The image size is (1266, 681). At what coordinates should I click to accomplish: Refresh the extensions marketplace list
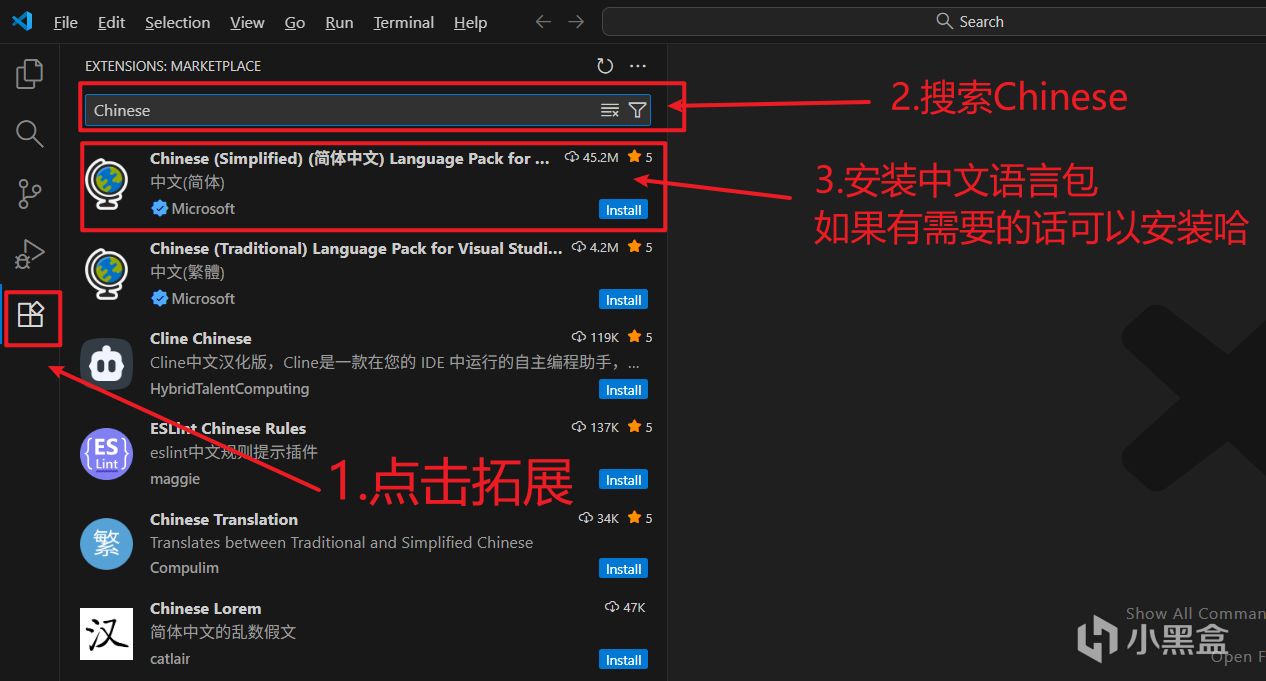click(x=605, y=66)
